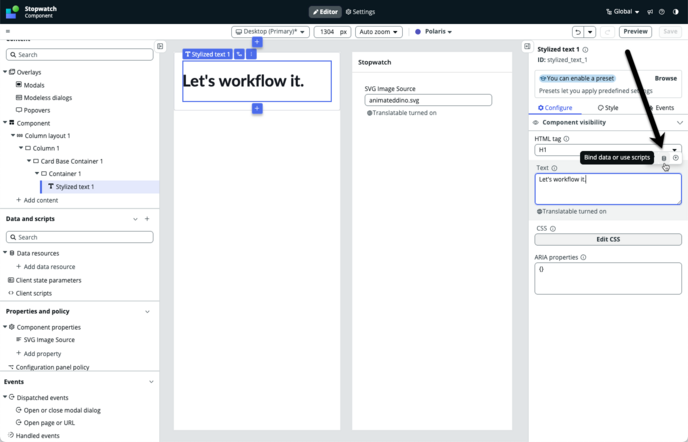
Task: Click the dynamic value icon beside bind data
Action: (x=676, y=158)
